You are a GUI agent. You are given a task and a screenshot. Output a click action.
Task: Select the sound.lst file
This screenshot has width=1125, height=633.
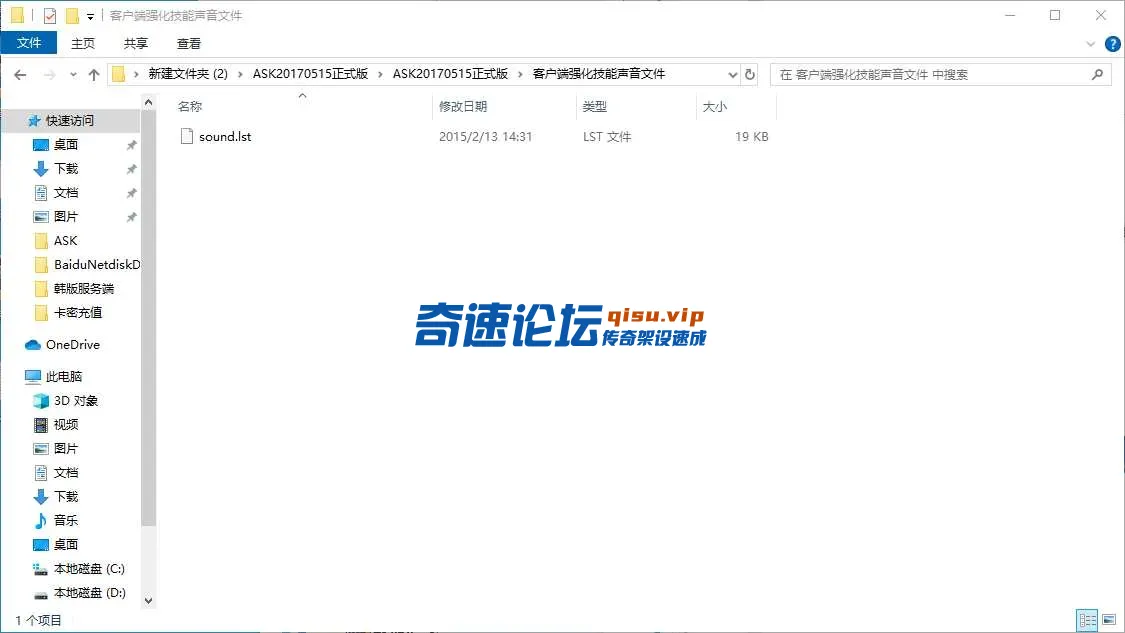225,136
